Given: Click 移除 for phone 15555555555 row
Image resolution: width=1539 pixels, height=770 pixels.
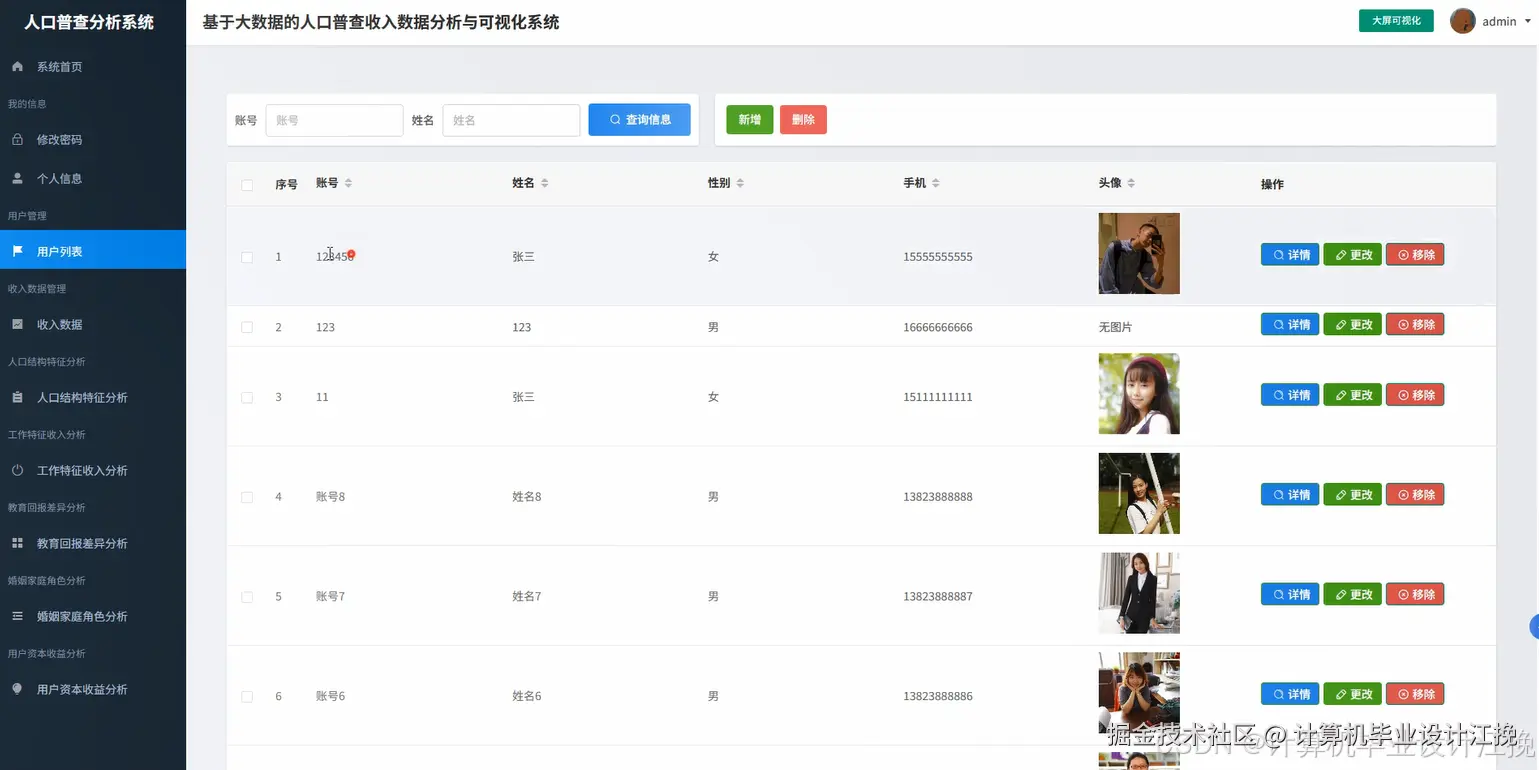Looking at the screenshot, I should click(1415, 255).
